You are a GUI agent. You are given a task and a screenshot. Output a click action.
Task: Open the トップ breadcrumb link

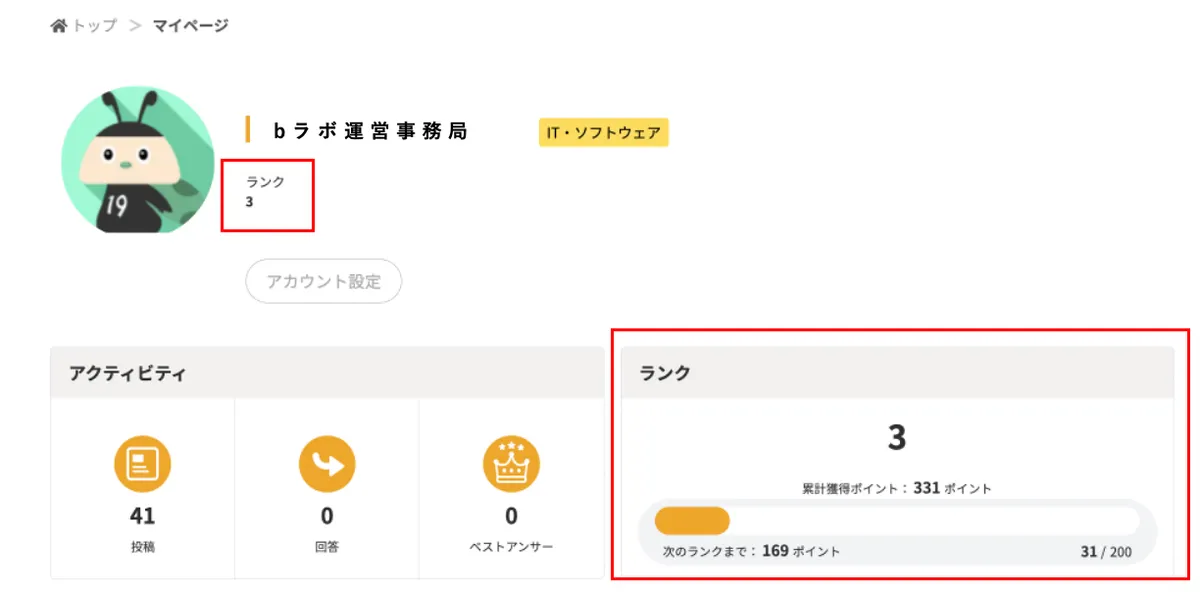(x=94, y=25)
